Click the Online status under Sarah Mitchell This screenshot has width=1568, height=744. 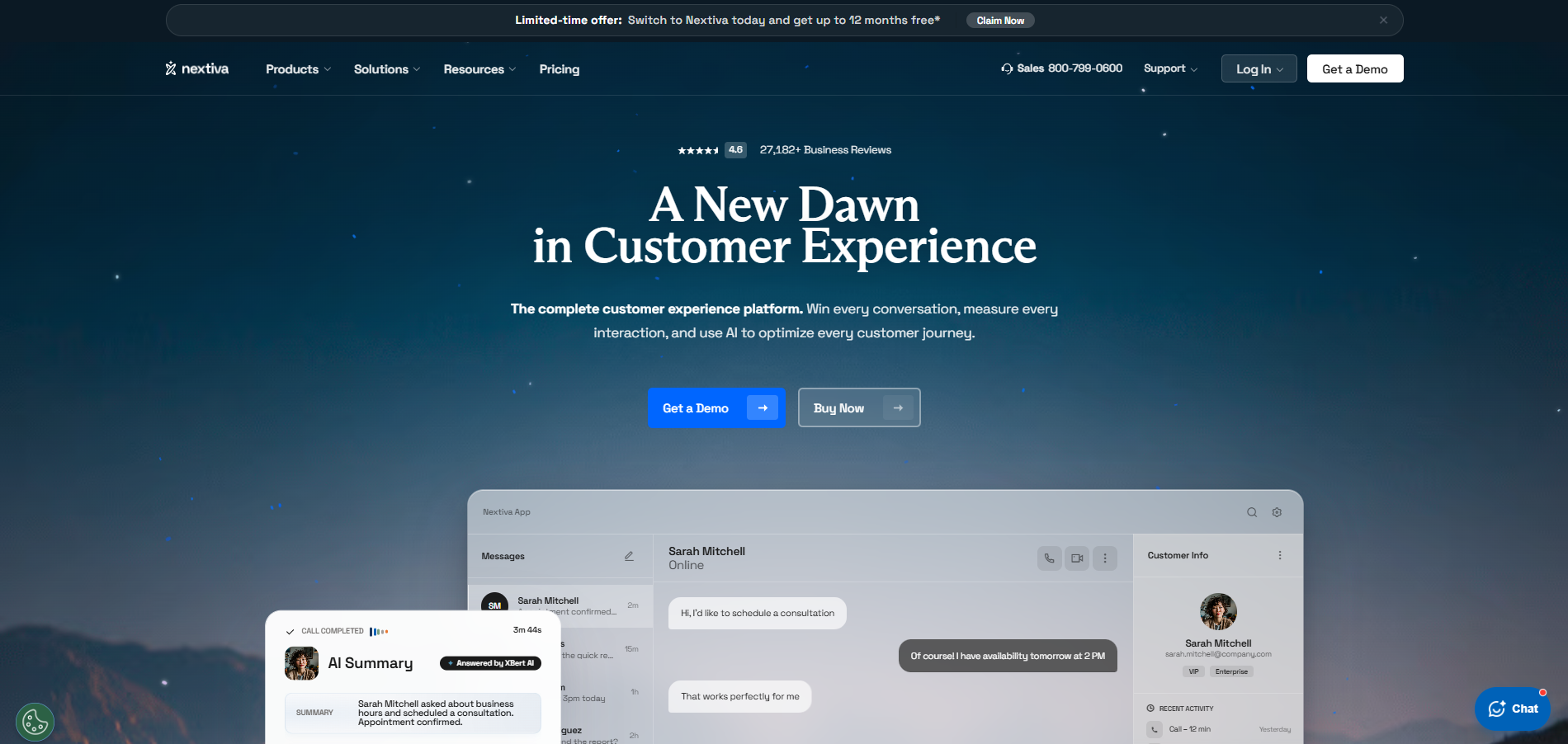[x=686, y=565]
